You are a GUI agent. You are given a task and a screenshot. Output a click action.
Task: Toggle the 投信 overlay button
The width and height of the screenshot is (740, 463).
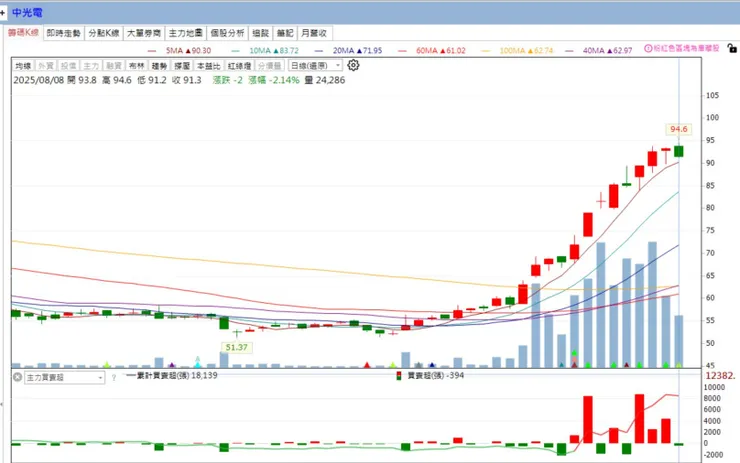[68, 66]
